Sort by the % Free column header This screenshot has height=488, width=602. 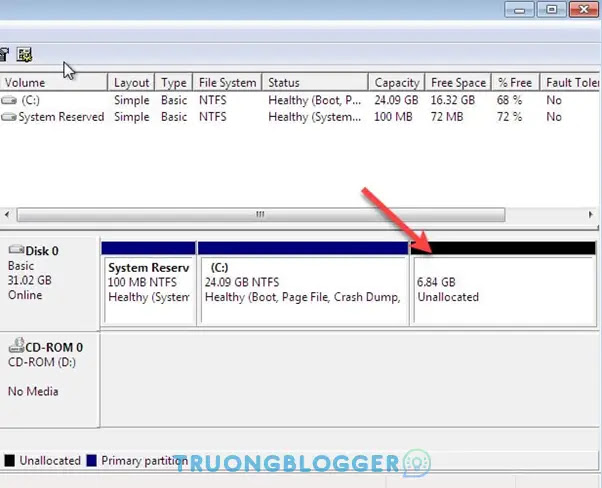515,83
